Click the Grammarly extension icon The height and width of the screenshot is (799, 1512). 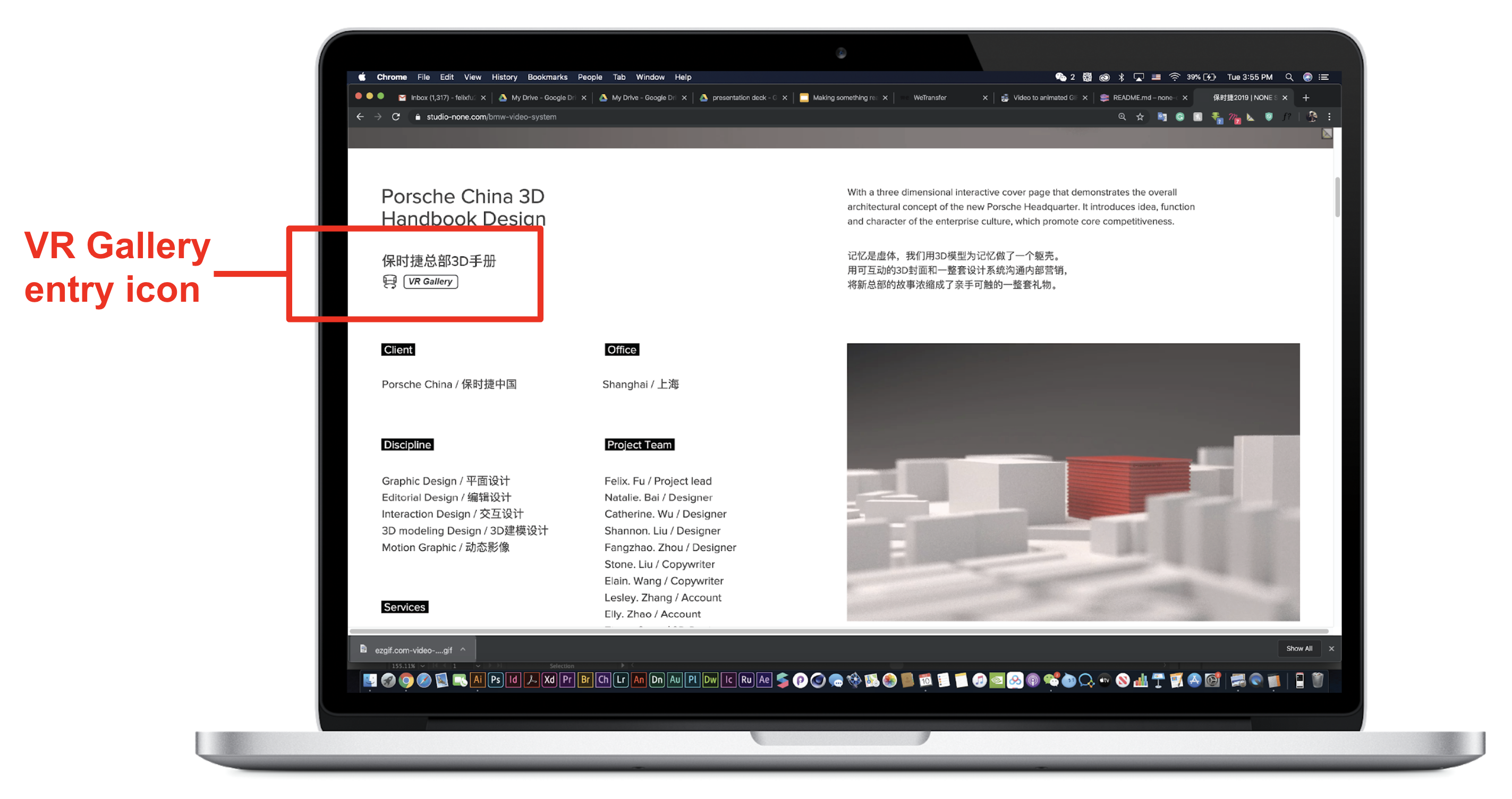pos(1180,117)
